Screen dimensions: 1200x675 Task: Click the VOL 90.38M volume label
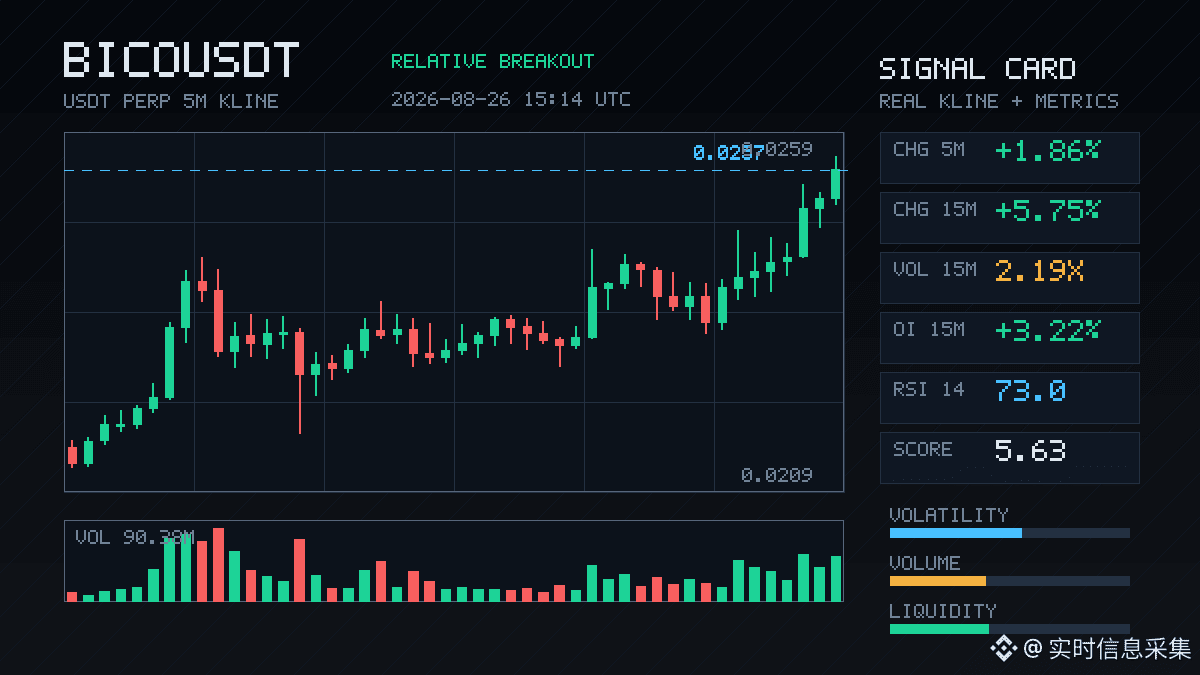click(x=134, y=537)
